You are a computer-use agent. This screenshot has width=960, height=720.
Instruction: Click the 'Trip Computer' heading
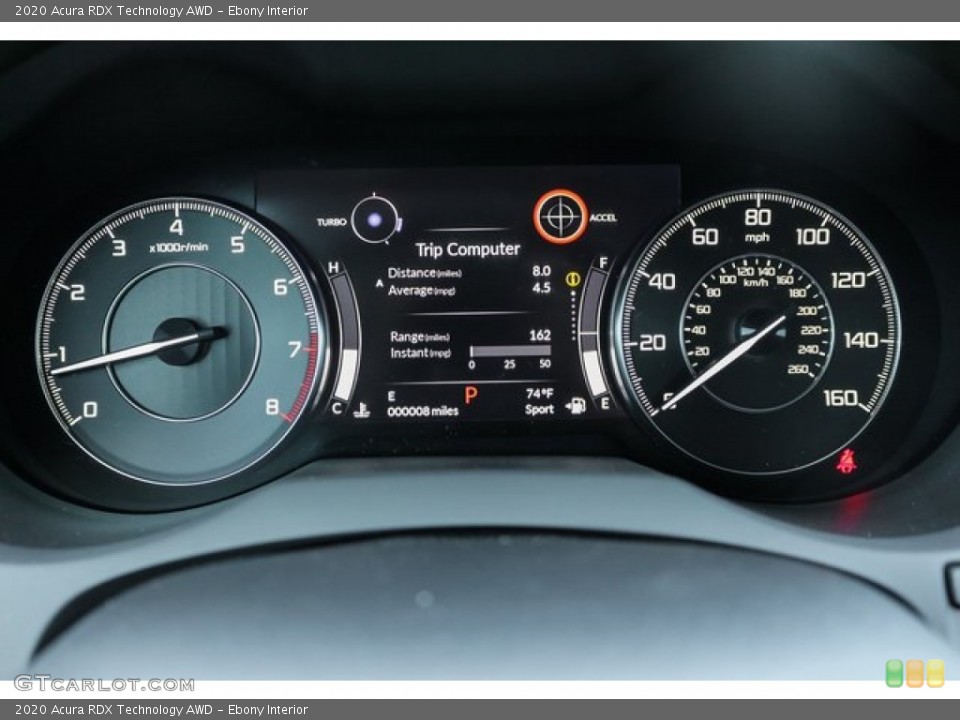pyautogui.click(x=468, y=249)
